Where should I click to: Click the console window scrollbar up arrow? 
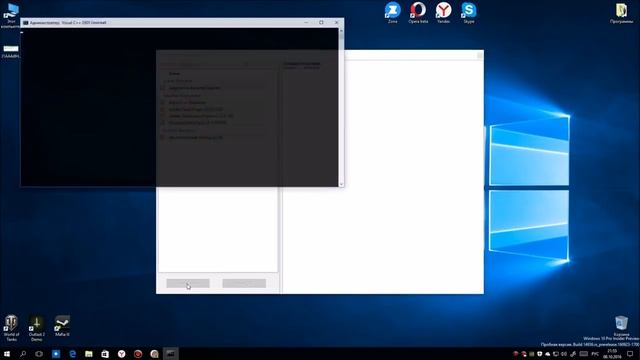[x=341, y=31]
